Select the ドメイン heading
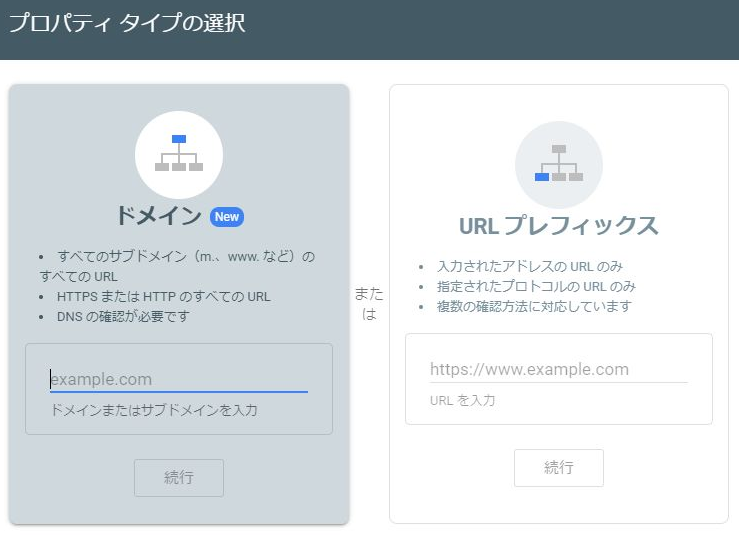This screenshot has width=739, height=535. tap(159, 217)
